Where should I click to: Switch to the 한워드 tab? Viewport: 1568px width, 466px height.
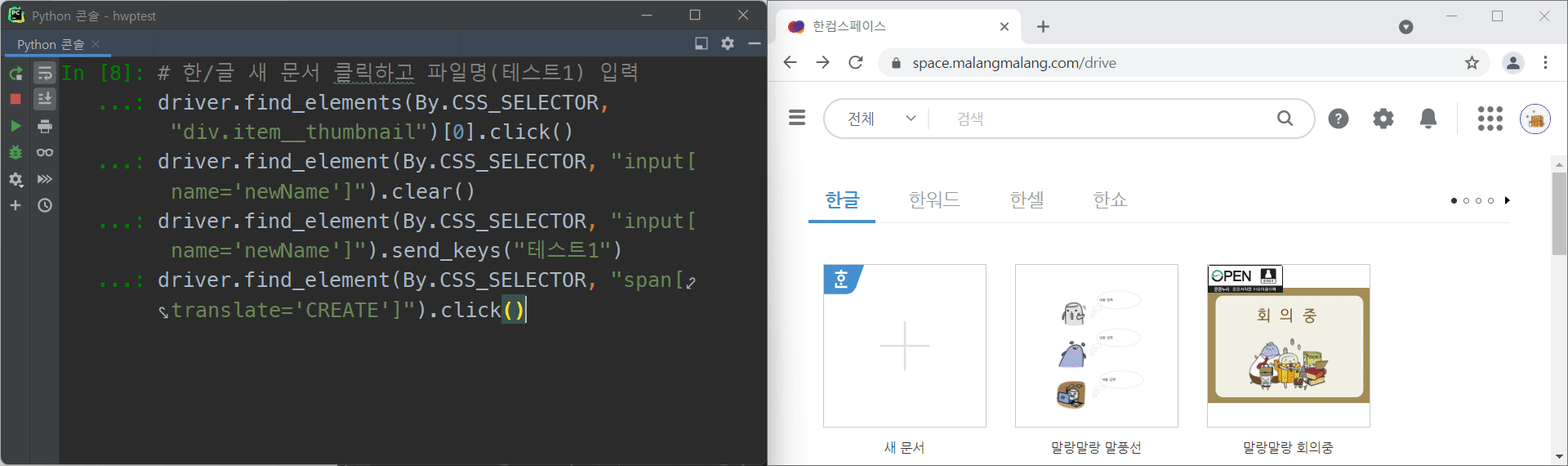[934, 199]
